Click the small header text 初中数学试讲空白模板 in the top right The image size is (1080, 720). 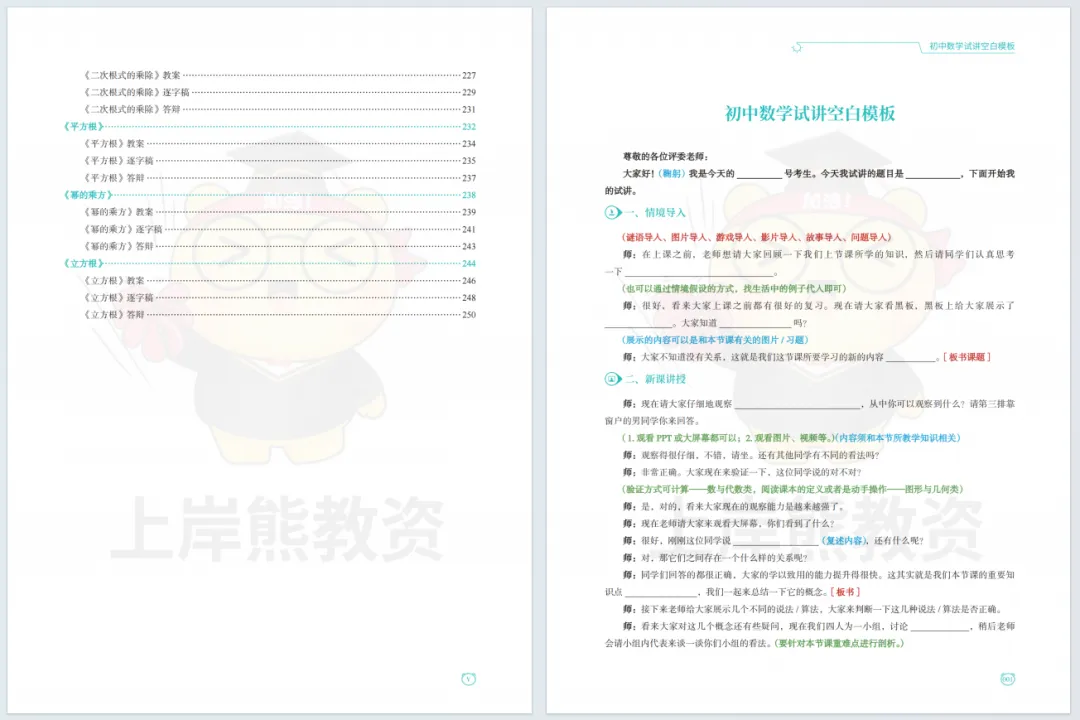point(972,46)
